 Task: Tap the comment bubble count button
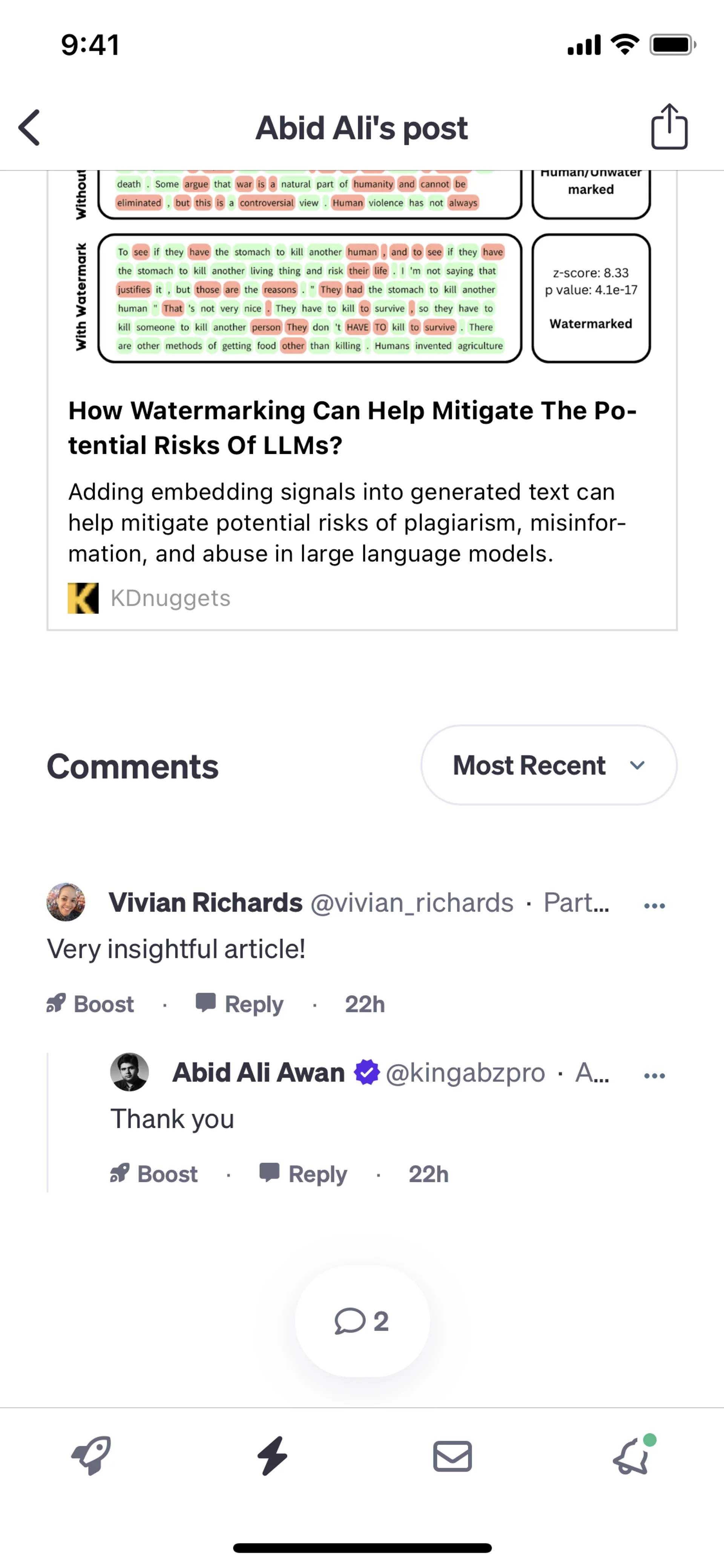click(x=362, y=1321)
